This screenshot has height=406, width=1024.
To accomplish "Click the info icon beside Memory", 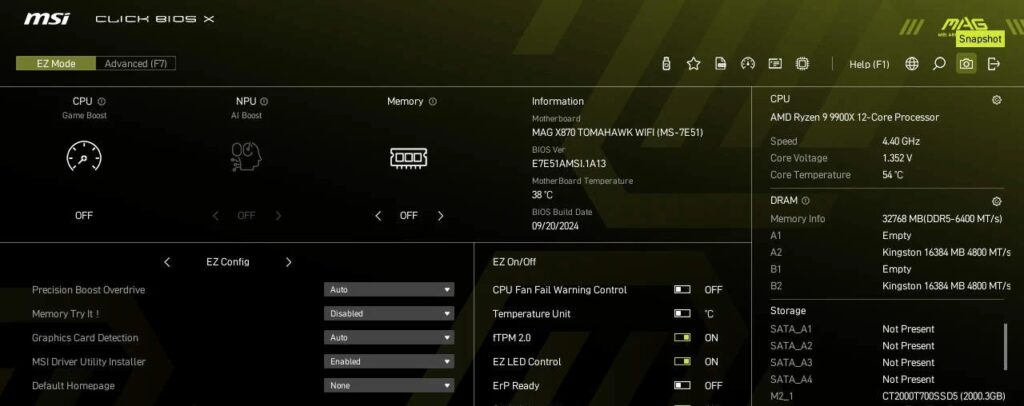I will 433,101.
